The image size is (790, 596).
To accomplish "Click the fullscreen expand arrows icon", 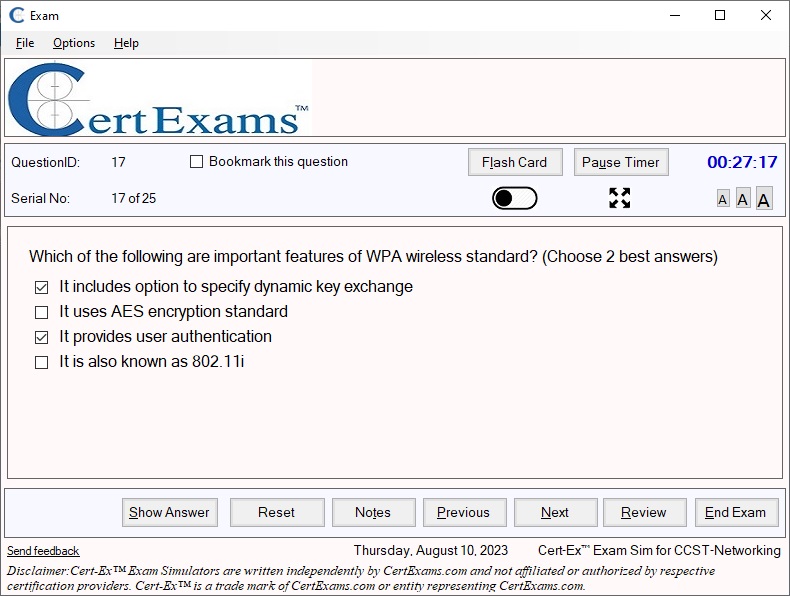I will click(x=620, y=198).
